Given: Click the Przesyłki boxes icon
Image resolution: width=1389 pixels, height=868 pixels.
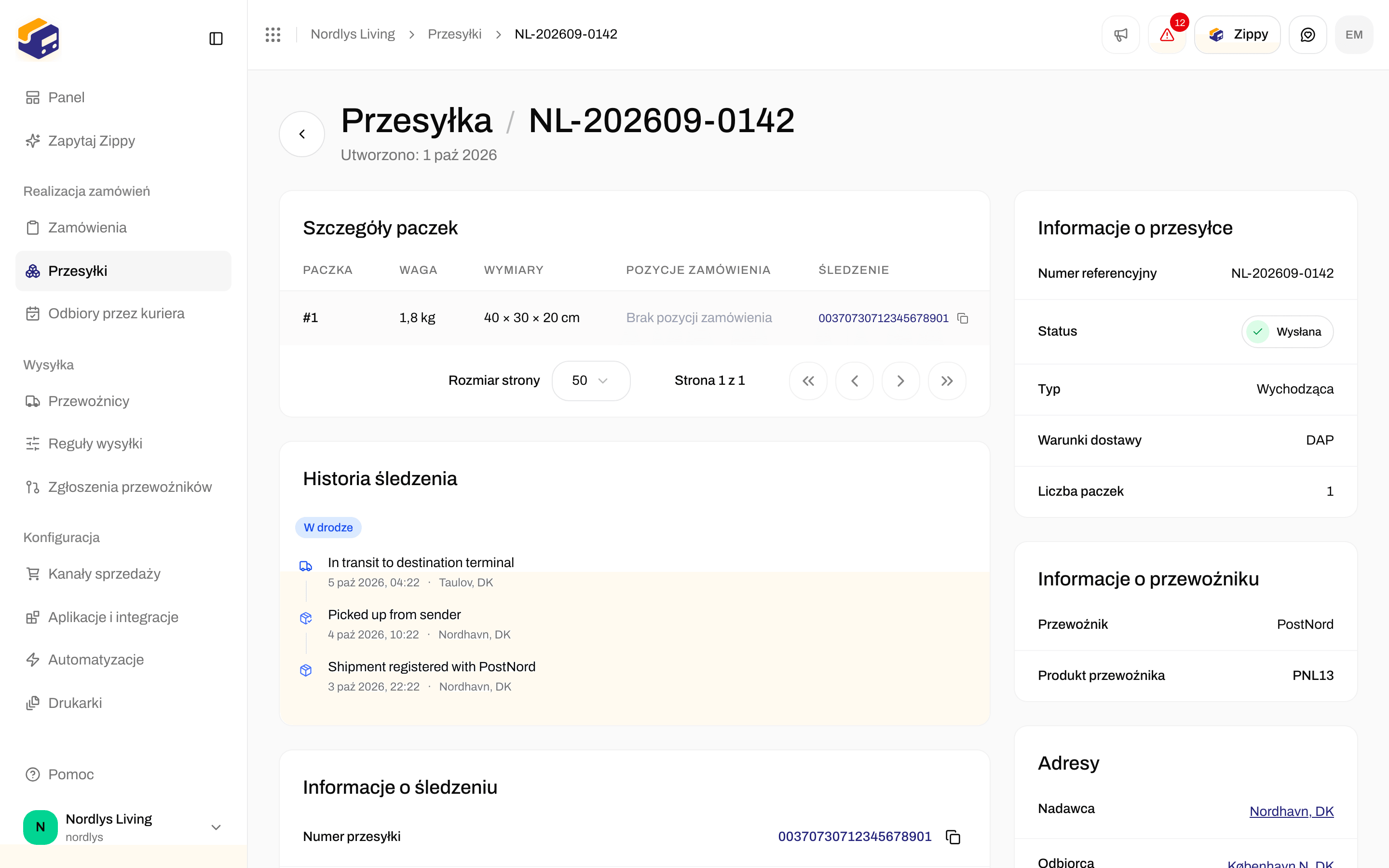Looking at the screenshot, I should point(33,271).
